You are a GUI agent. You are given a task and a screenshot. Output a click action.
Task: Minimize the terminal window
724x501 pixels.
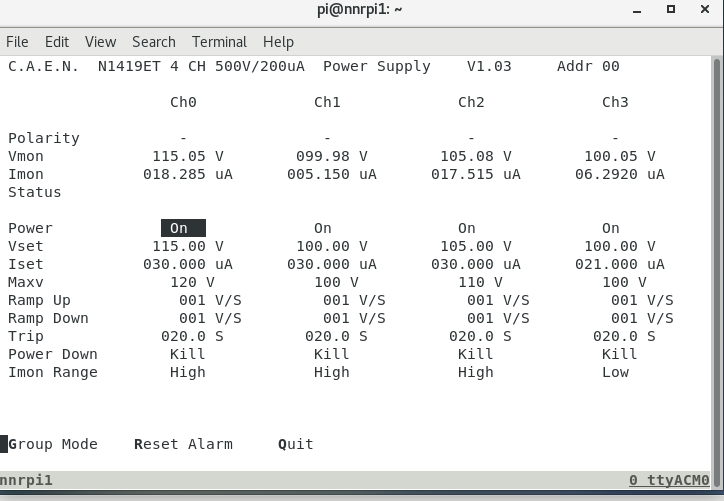tap(634, 10)
